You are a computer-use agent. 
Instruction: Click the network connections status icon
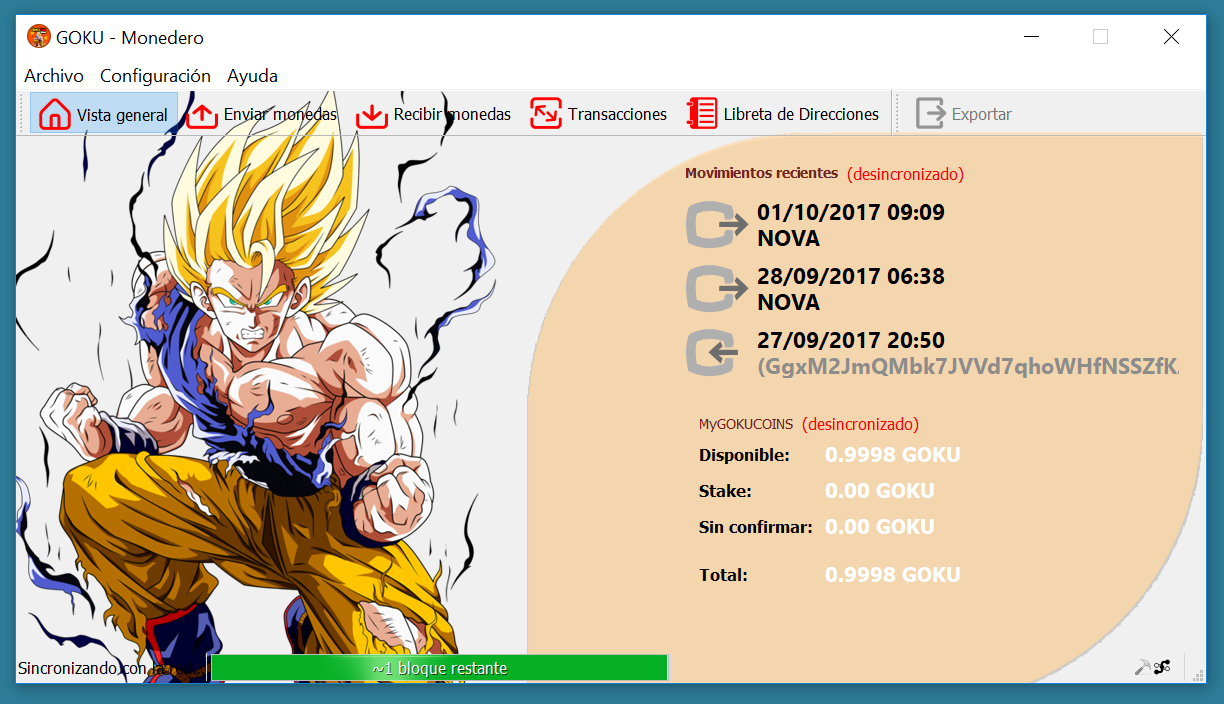tap(1162, 667)
